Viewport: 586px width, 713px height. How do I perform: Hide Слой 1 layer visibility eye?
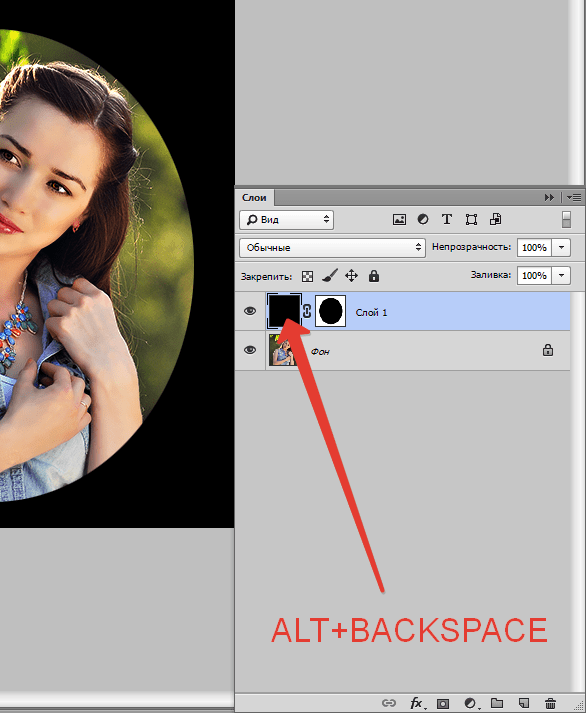coord(250,311)
